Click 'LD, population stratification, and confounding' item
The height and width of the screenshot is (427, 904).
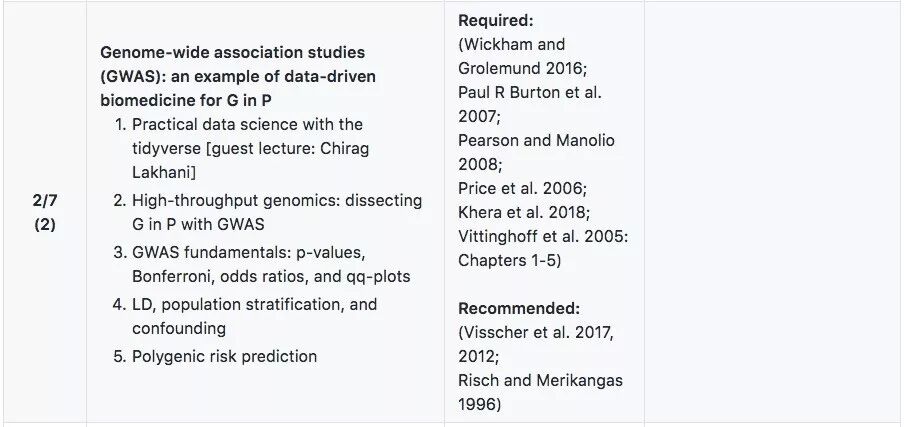pos(254,304)
